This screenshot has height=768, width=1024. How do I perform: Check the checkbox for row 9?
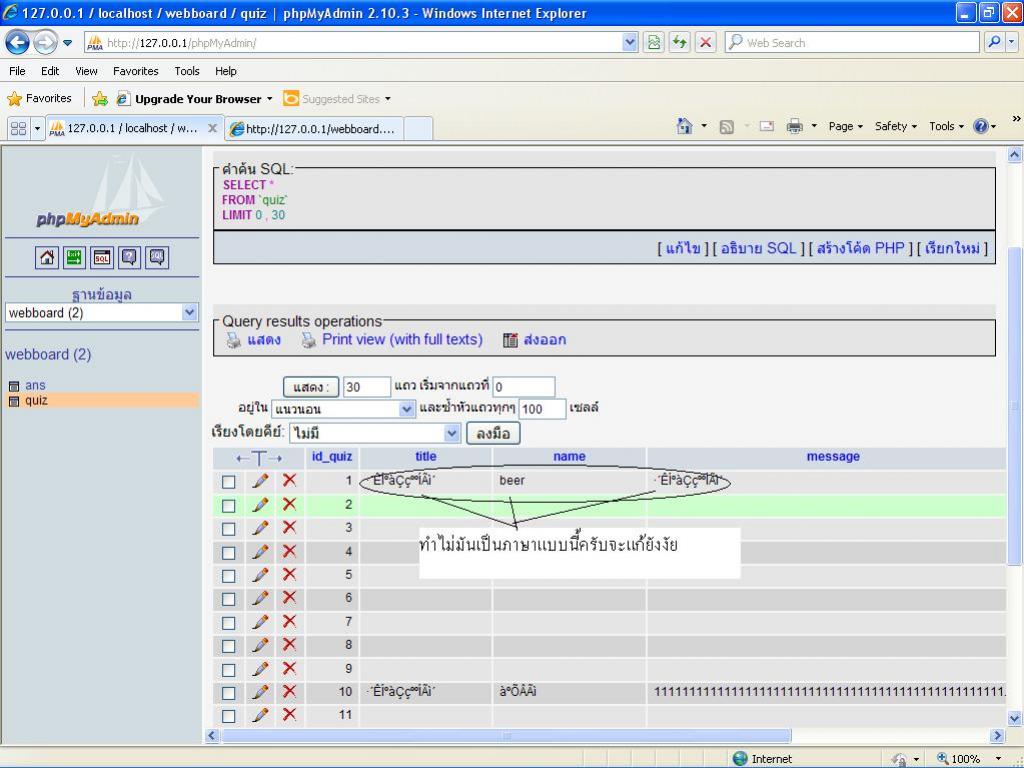coord(229,669)
